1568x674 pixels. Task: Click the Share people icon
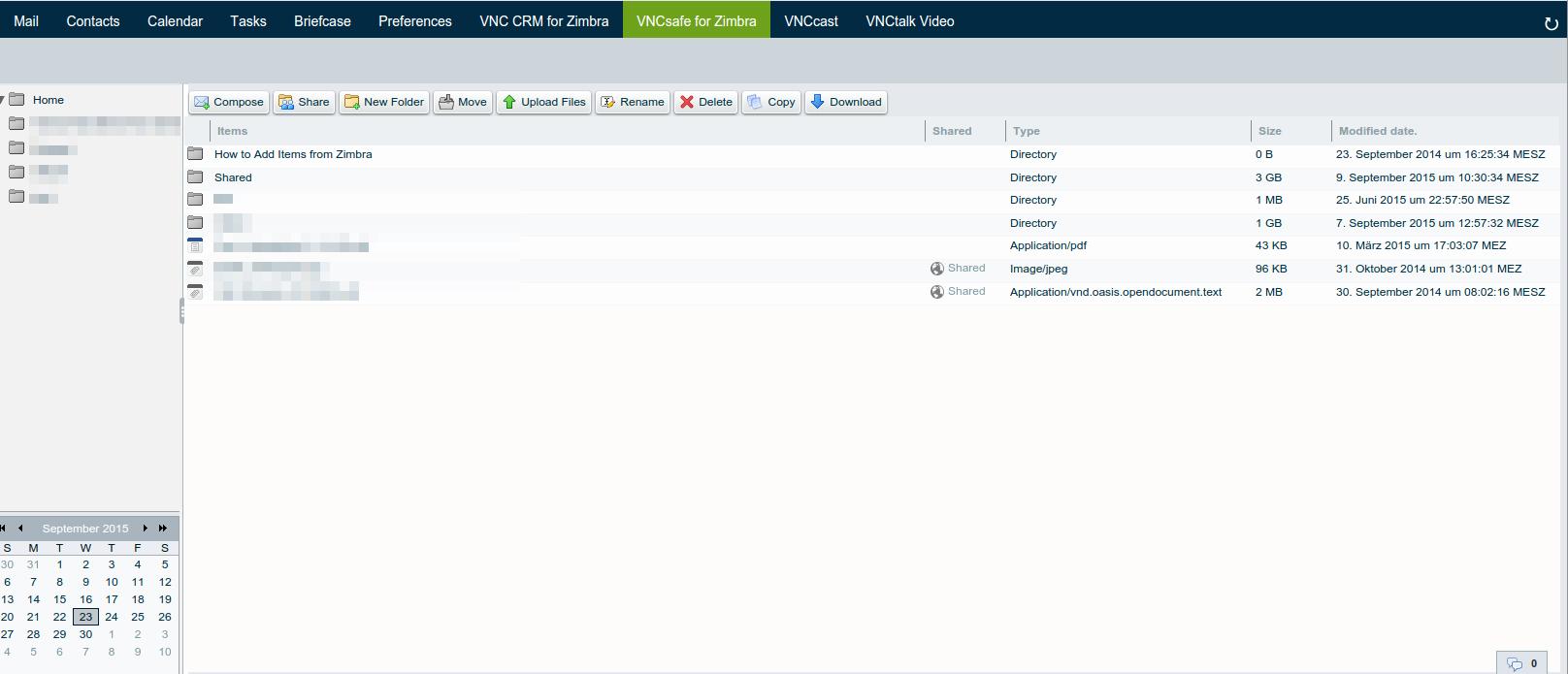coord(286,102)
